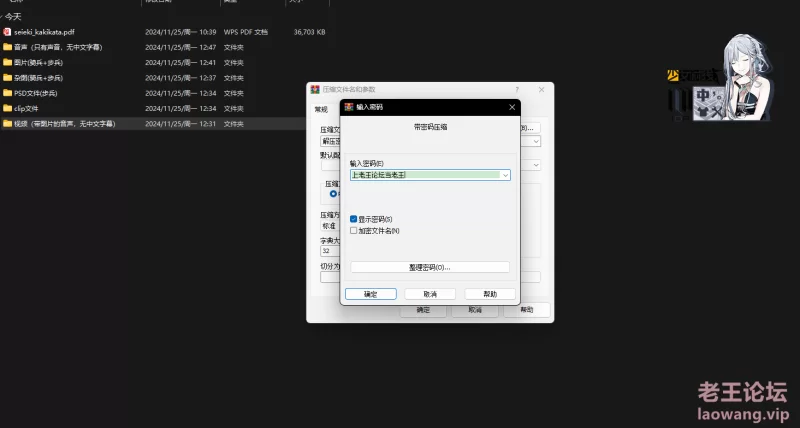The width and height of the screenshot is (800, 428).
Task: Click date 2024/11/25 10:39 of the pdf row
Action: 181,32
